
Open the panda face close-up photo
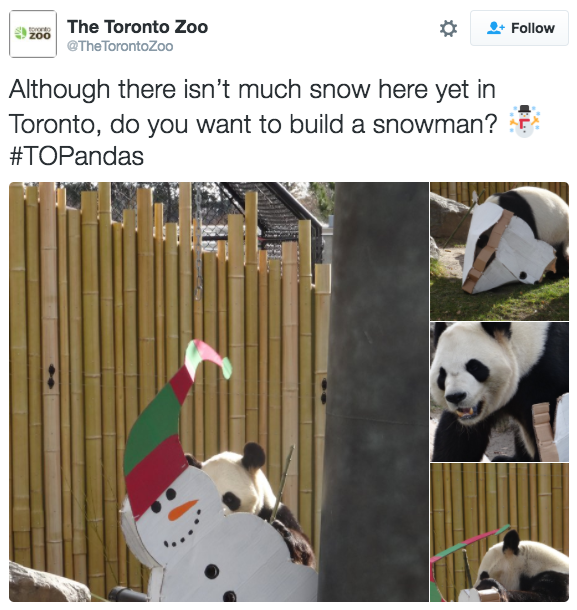tap(500, 392)
